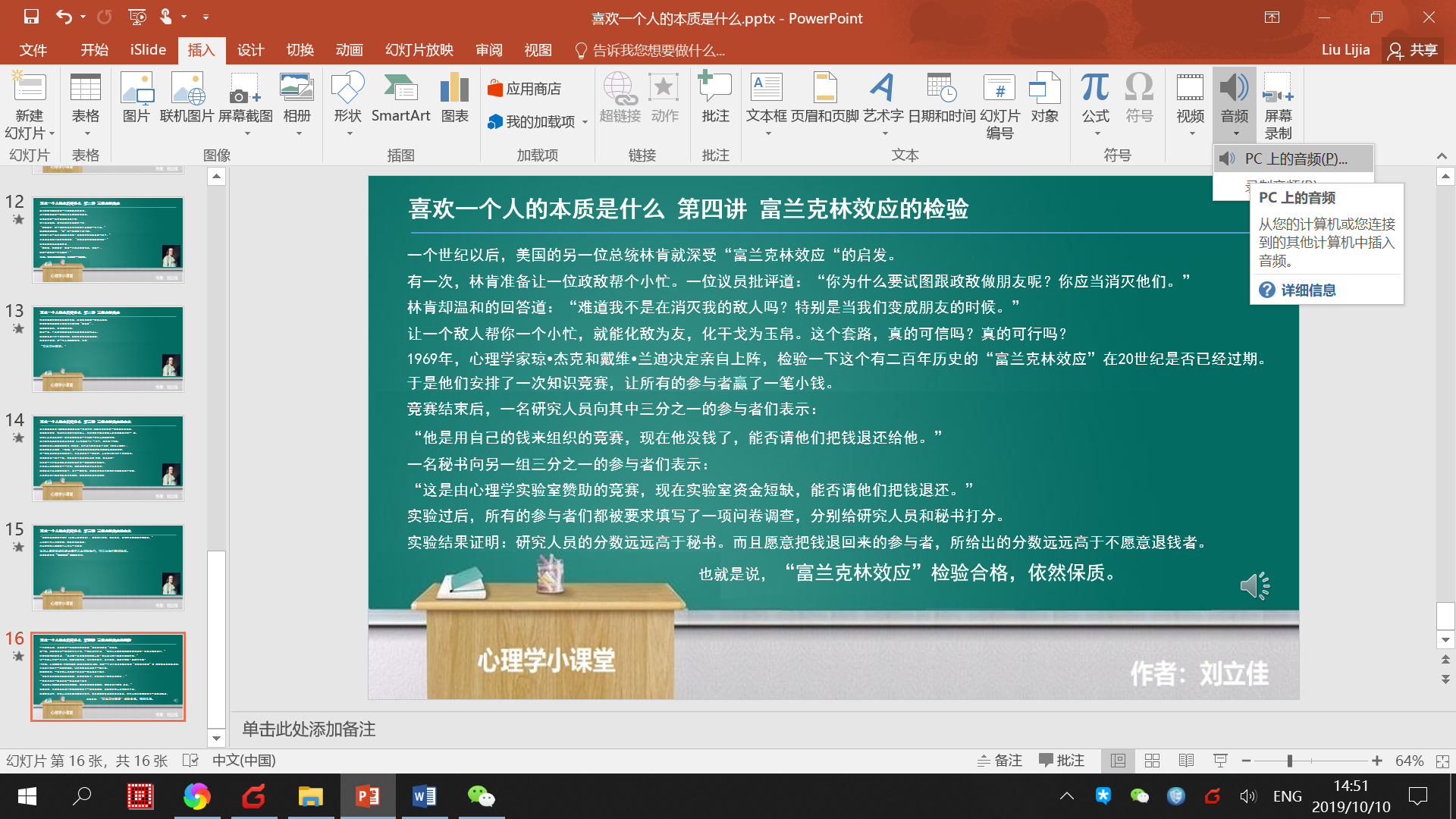Select slide 14 thumbnail
The width and height of the screenshot is (1456, 819).
pyautogui.click(x=108, y=458)
